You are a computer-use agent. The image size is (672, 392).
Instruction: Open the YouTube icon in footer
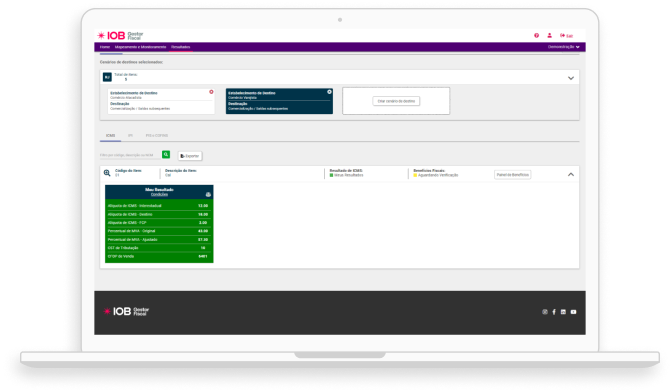tap(573, 312)
